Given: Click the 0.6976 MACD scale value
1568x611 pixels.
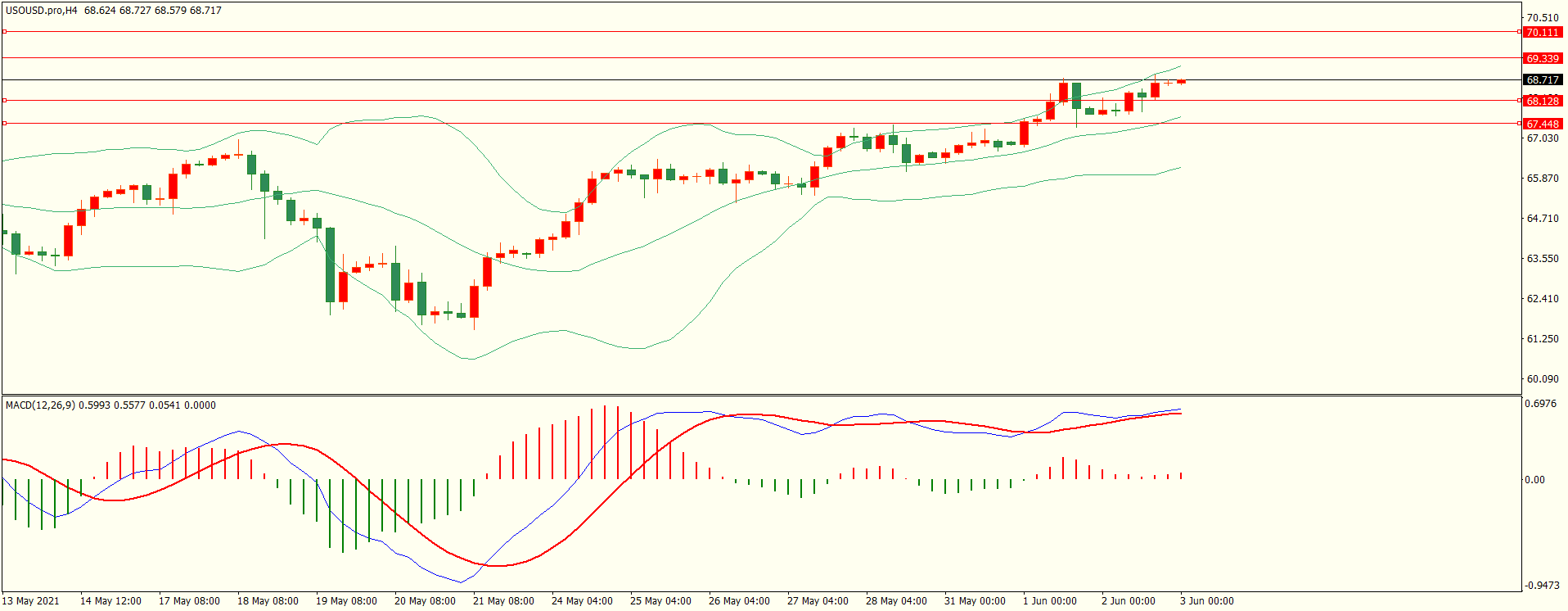Looking at the screenshot, I should 1541,404.
